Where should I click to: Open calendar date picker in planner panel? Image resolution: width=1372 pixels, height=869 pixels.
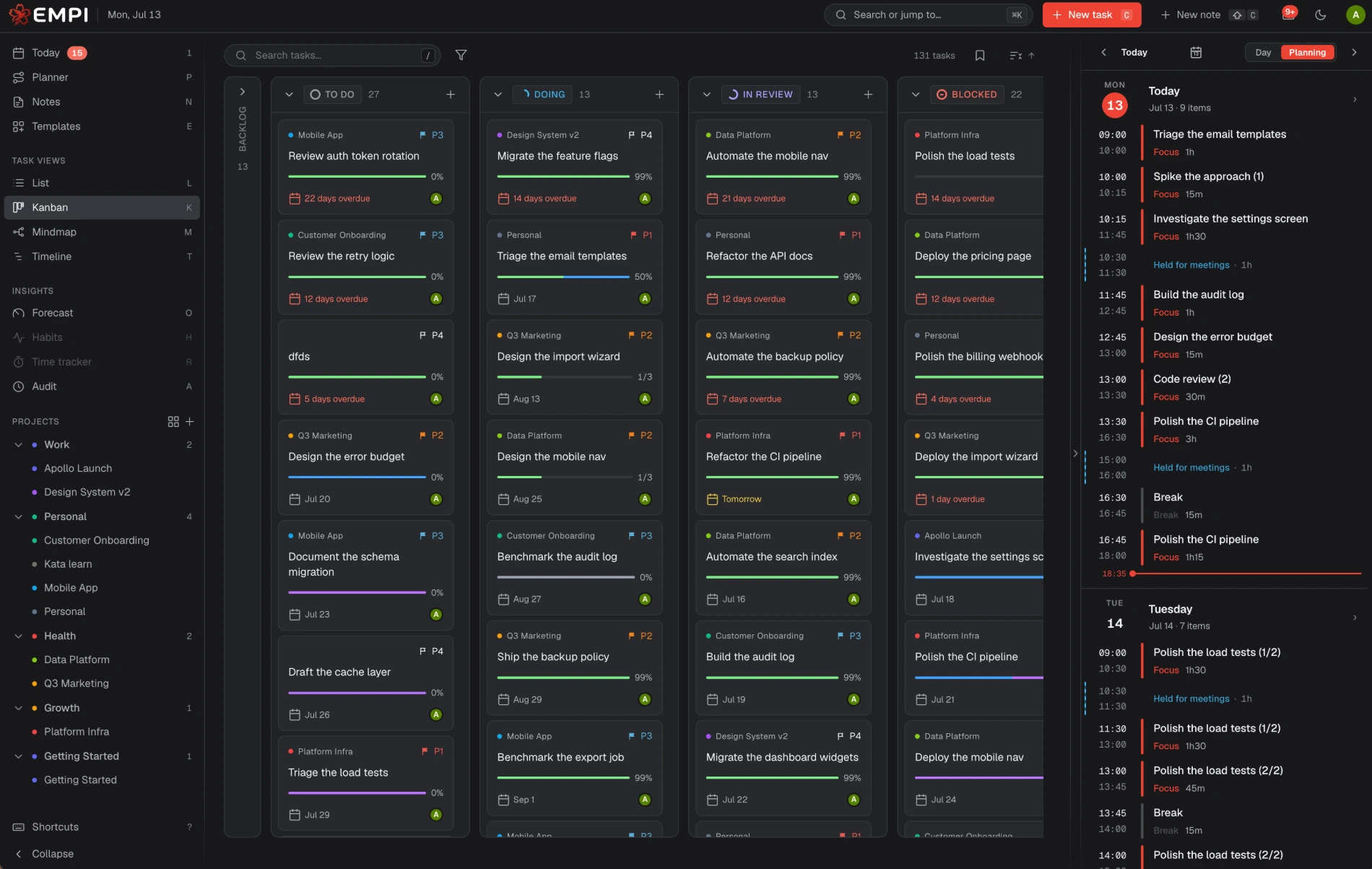pyautogui.click(x=1196, y=52)
